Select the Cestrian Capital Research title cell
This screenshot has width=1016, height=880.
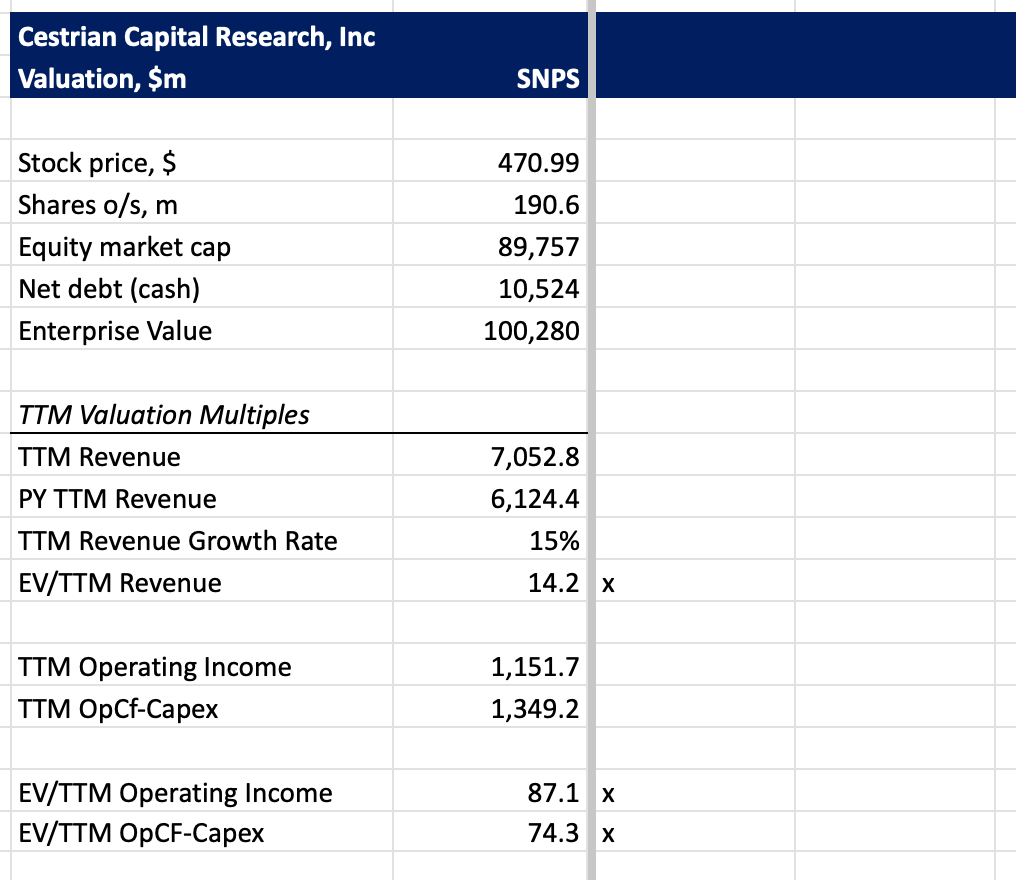[x=197, y=37]
